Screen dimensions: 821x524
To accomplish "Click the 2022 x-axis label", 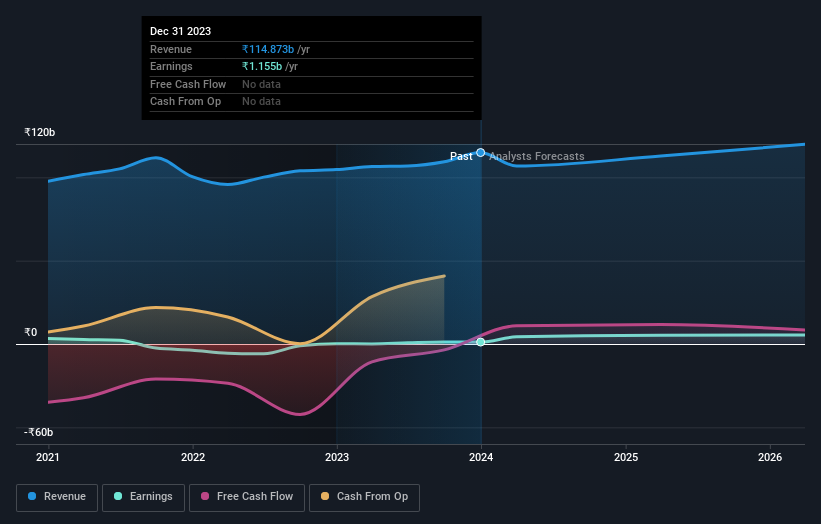I will coord(193,457).
